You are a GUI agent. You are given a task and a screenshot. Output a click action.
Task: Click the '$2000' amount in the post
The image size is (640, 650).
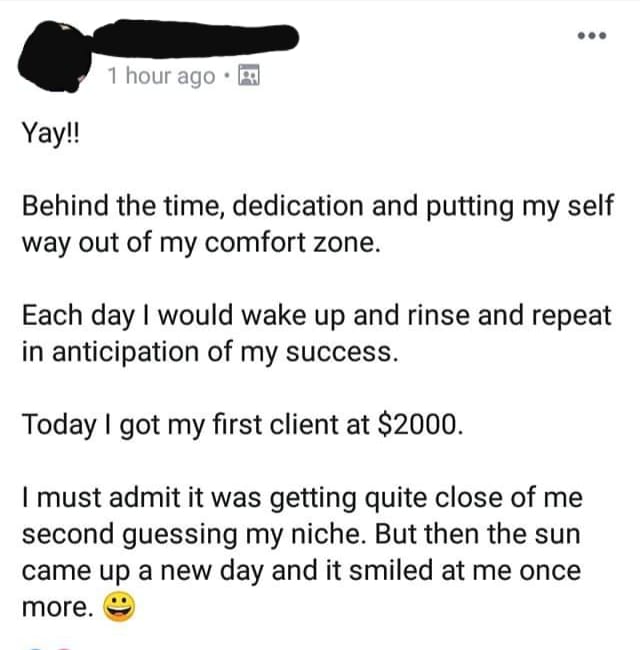(421, 423)
